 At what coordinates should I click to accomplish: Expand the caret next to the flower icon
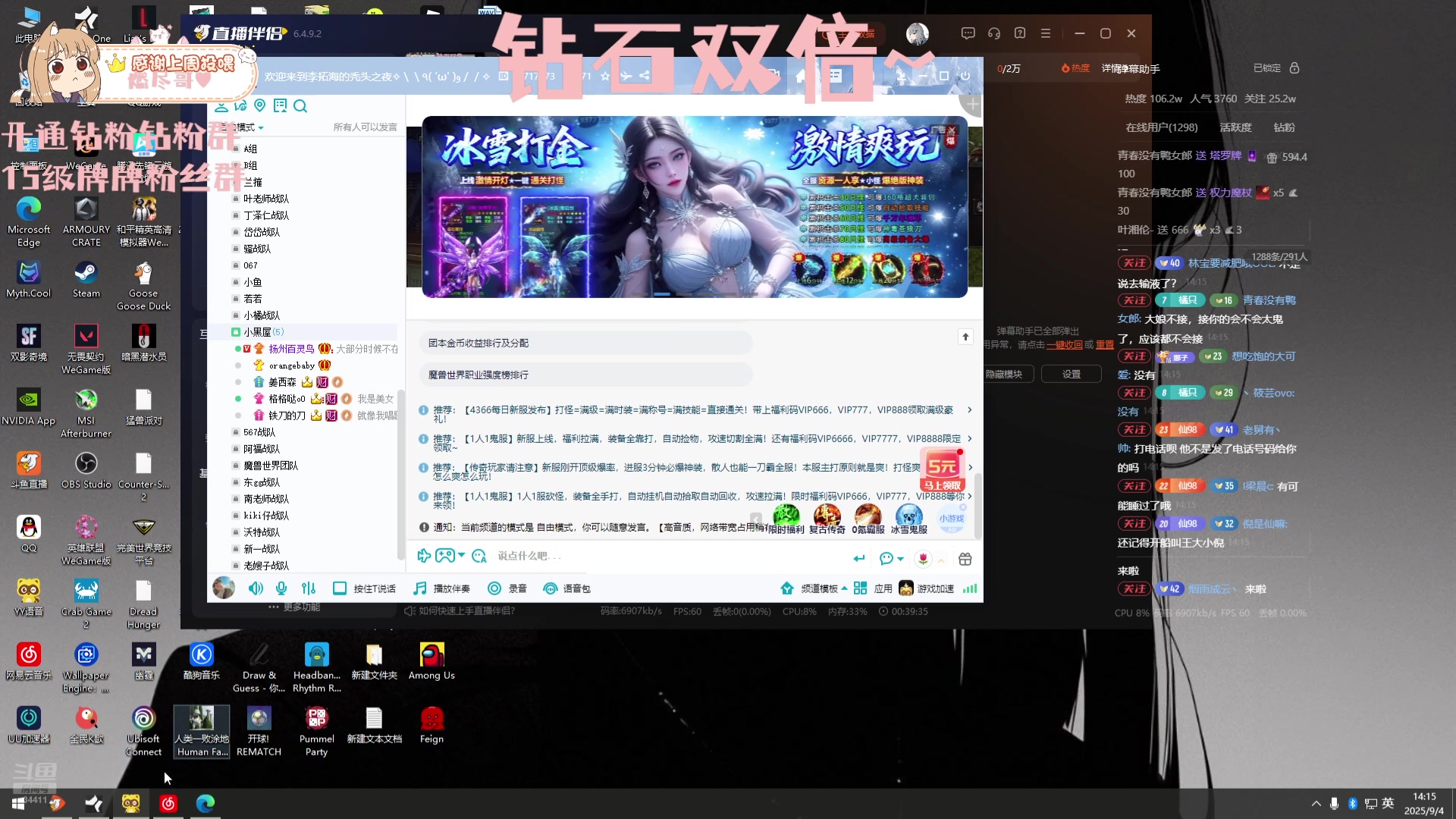[941, 560]
